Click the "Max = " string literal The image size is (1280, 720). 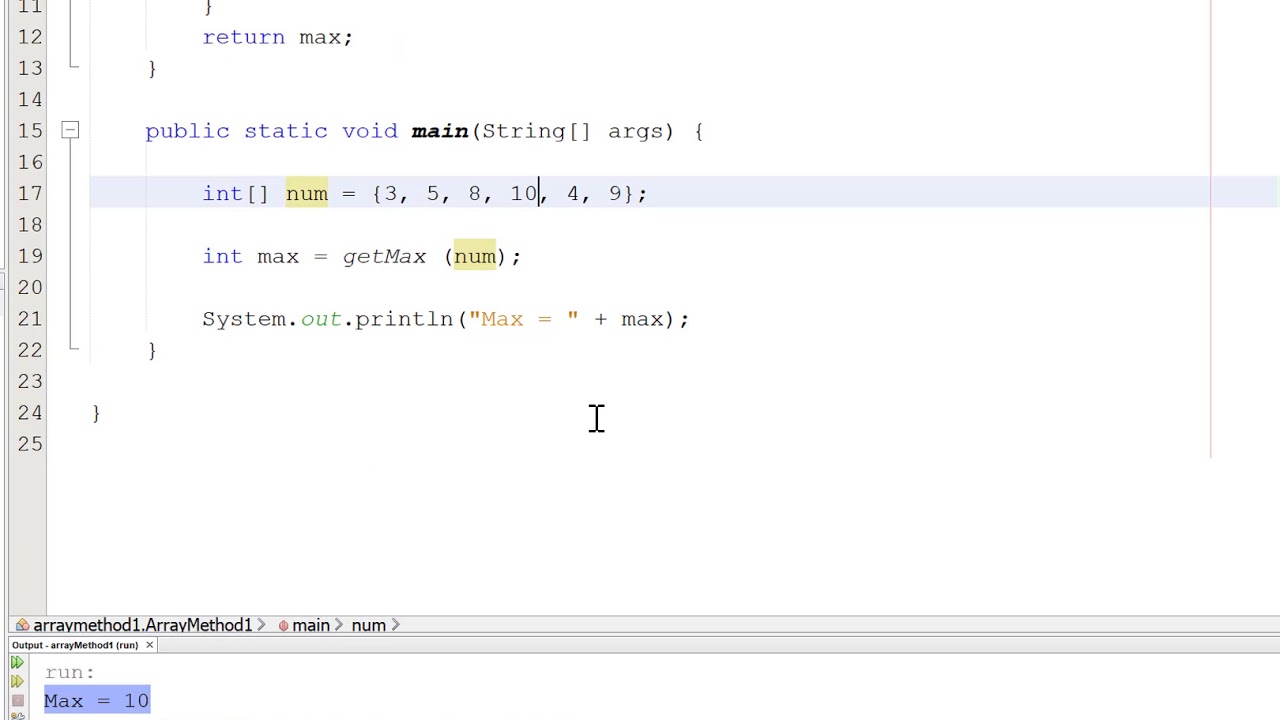(x=524, y=319)
